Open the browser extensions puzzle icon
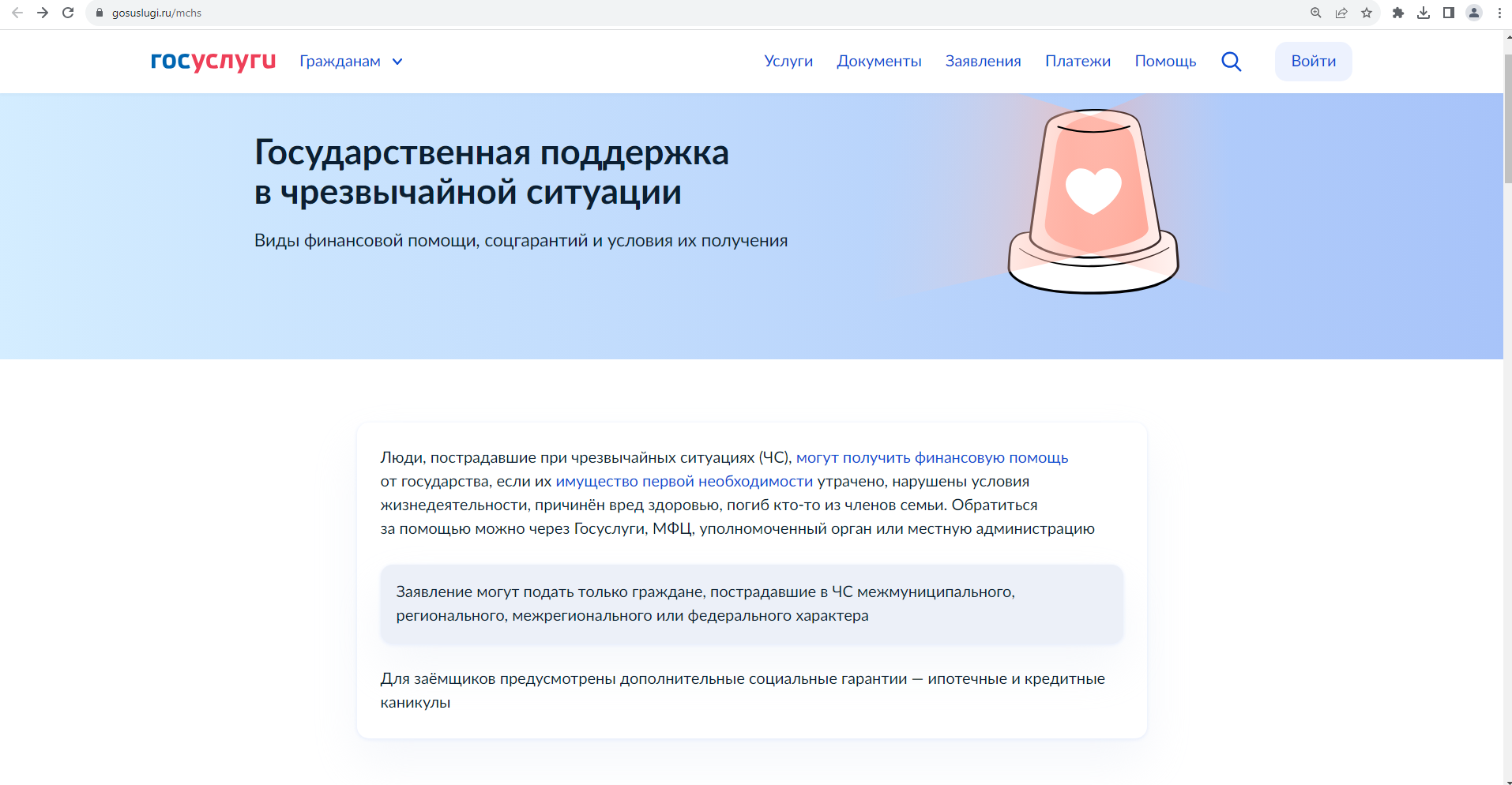 click(x=1398, y=13)
